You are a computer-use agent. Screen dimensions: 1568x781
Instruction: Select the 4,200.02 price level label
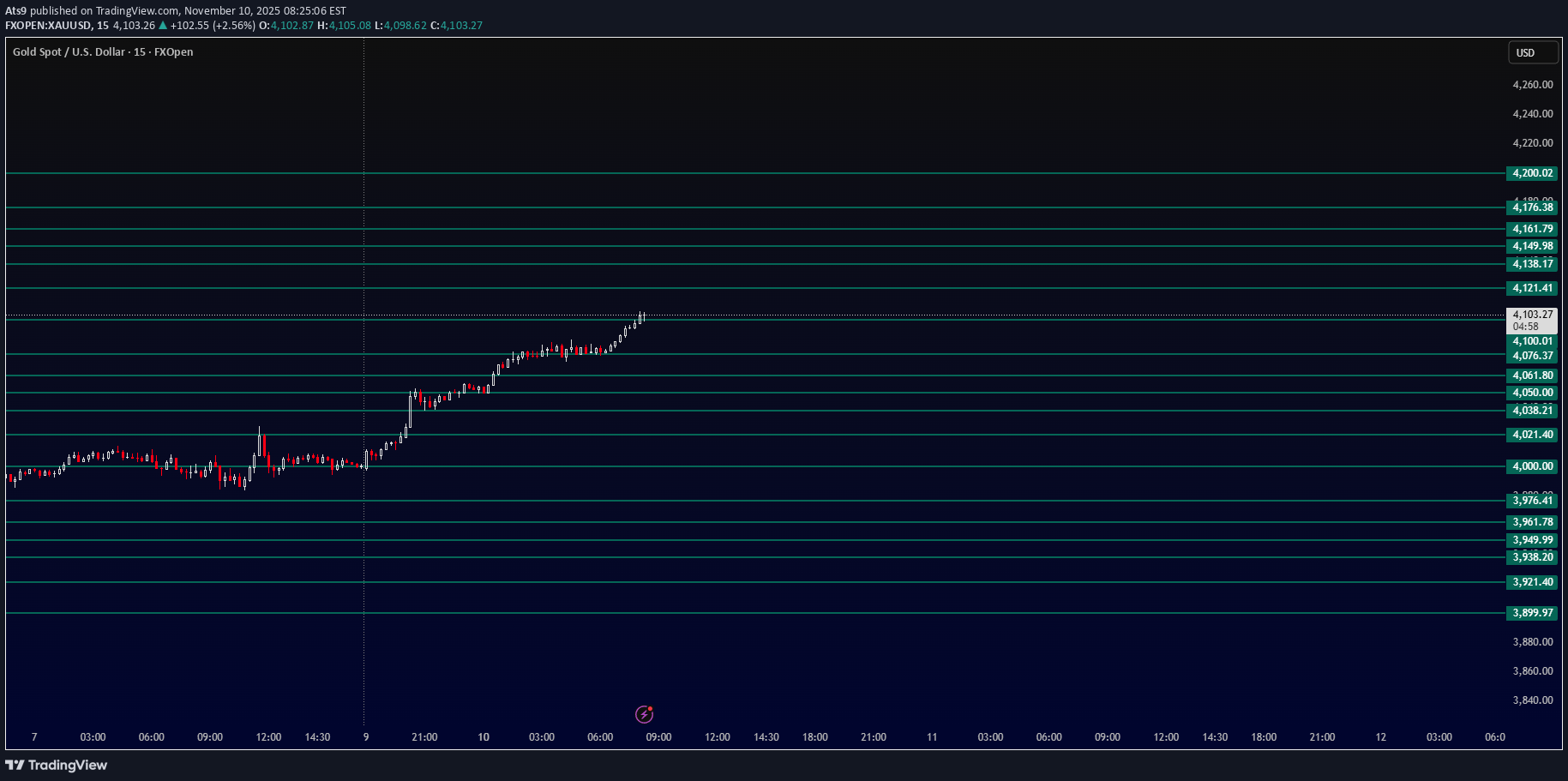click(1532, 173)
